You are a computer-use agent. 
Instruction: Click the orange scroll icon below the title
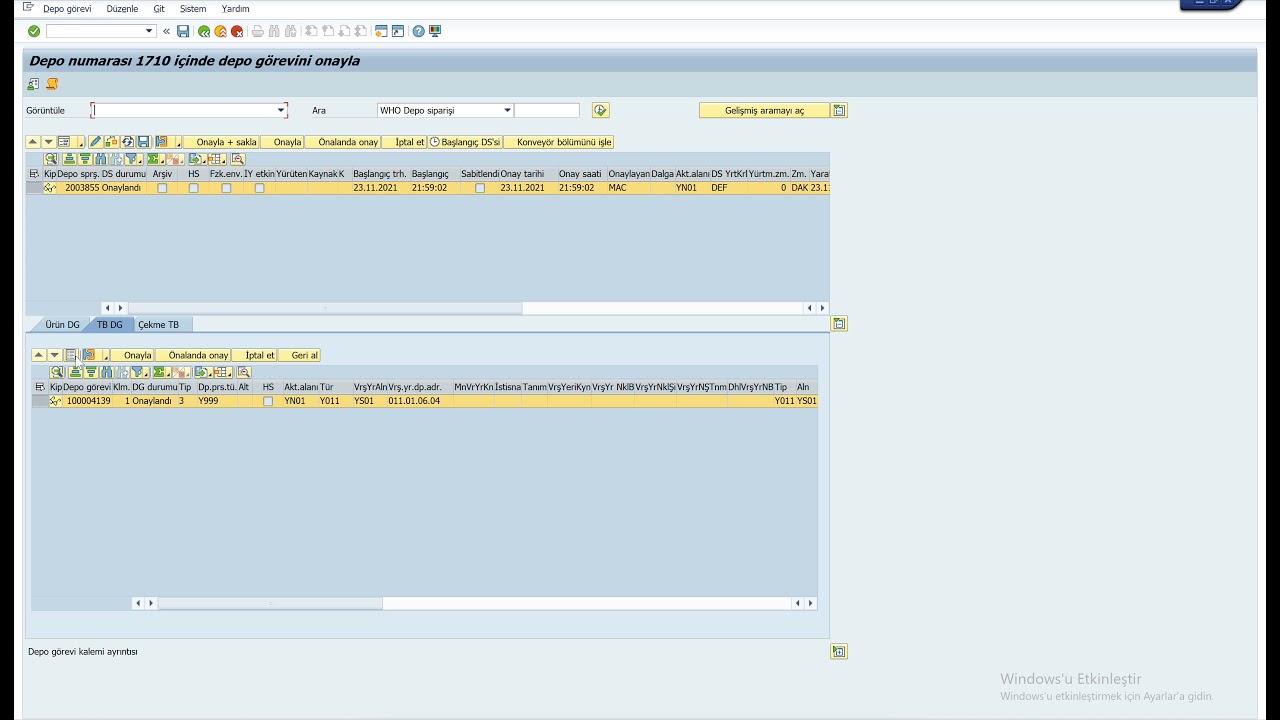coord(52,84)
